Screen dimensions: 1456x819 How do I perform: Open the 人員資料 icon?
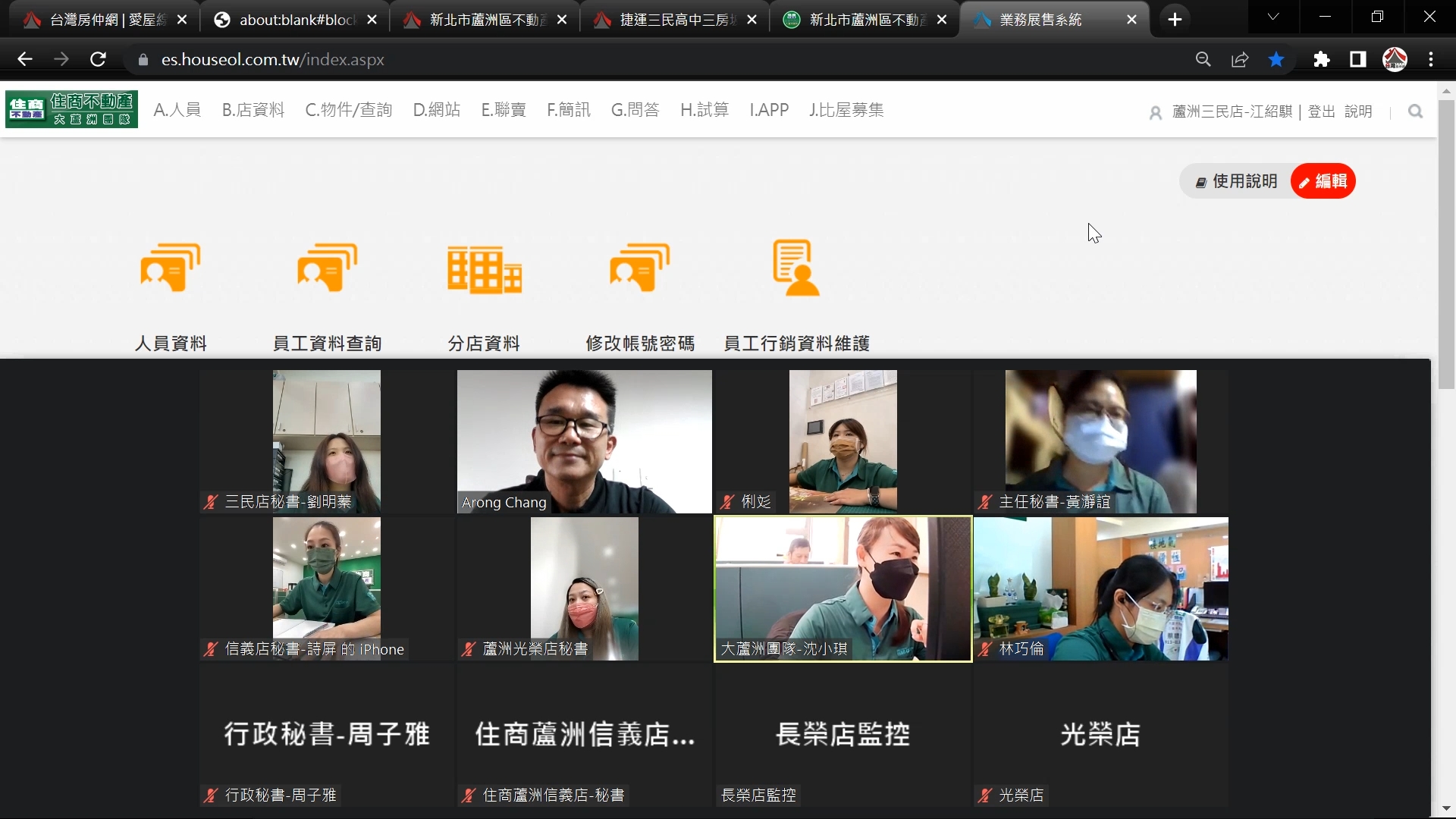click(171, 268)
